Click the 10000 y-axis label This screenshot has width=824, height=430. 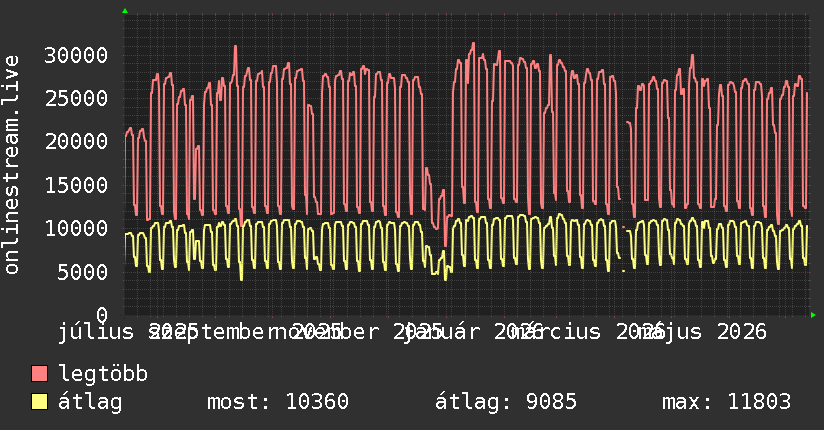tap(76, 228)
